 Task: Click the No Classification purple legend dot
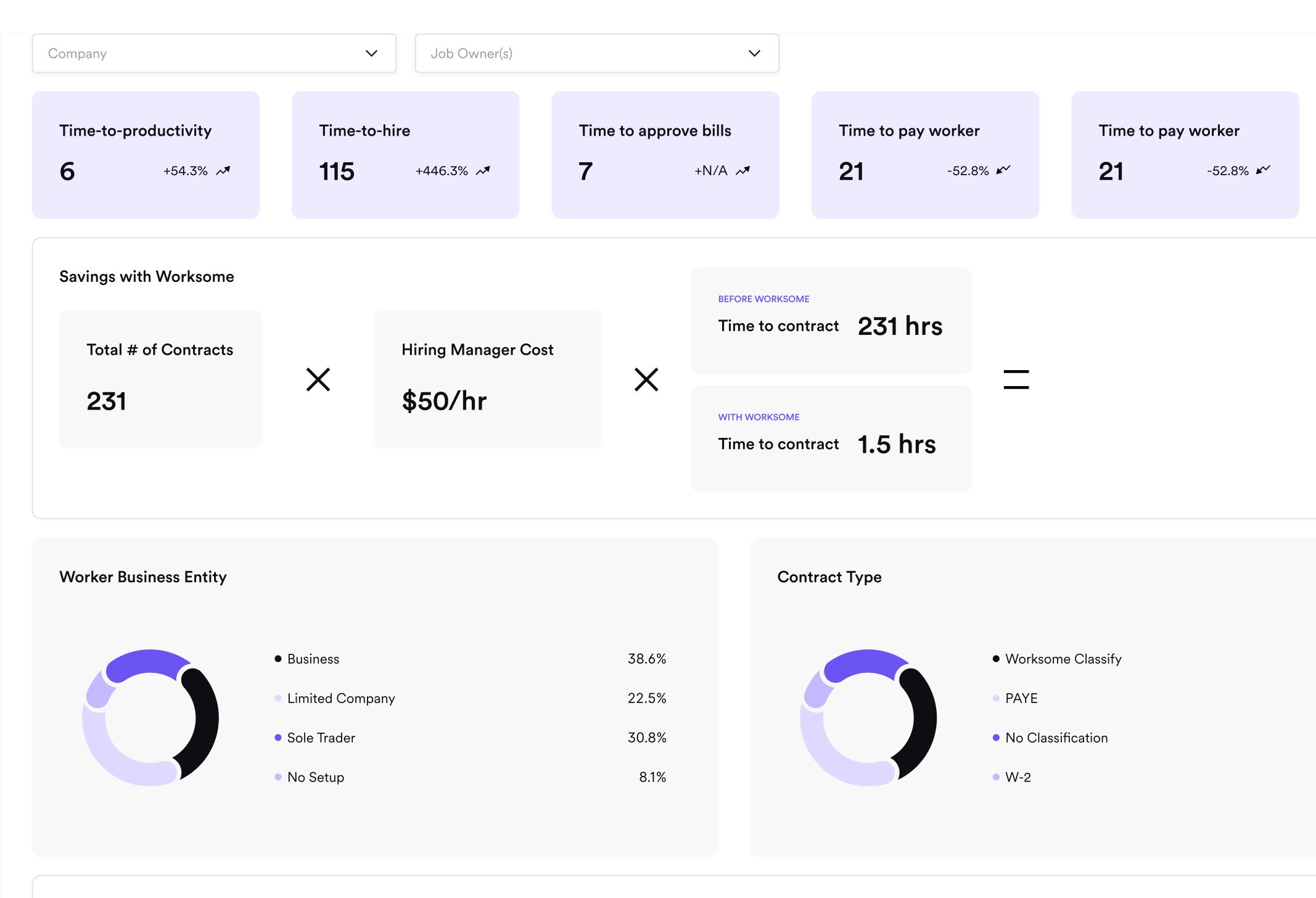point(996,738)
